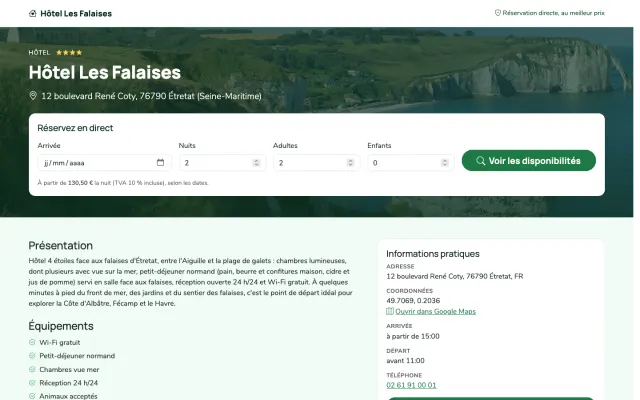
Task: Click the map icon beside Google Maps link
Action: point(390,311)
